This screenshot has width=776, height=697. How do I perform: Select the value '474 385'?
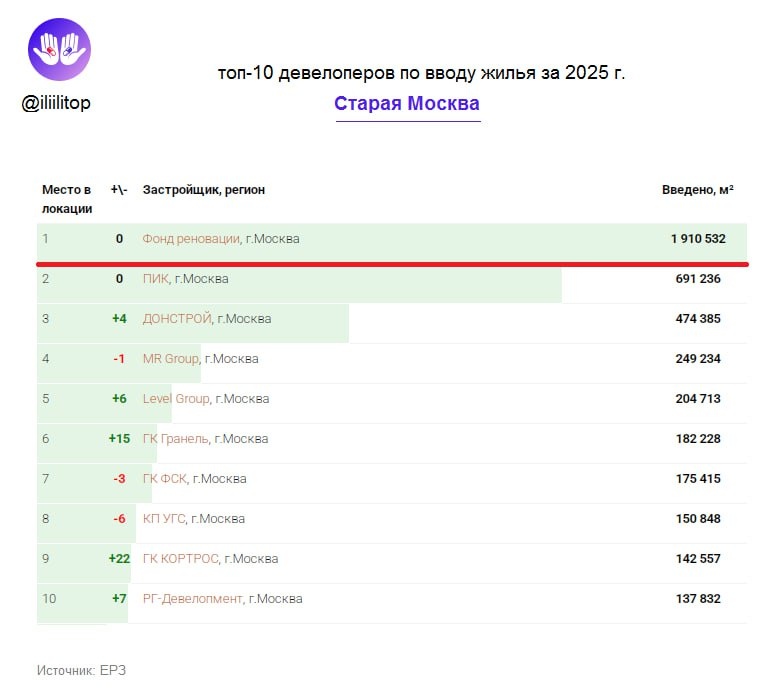pos(698,319)
